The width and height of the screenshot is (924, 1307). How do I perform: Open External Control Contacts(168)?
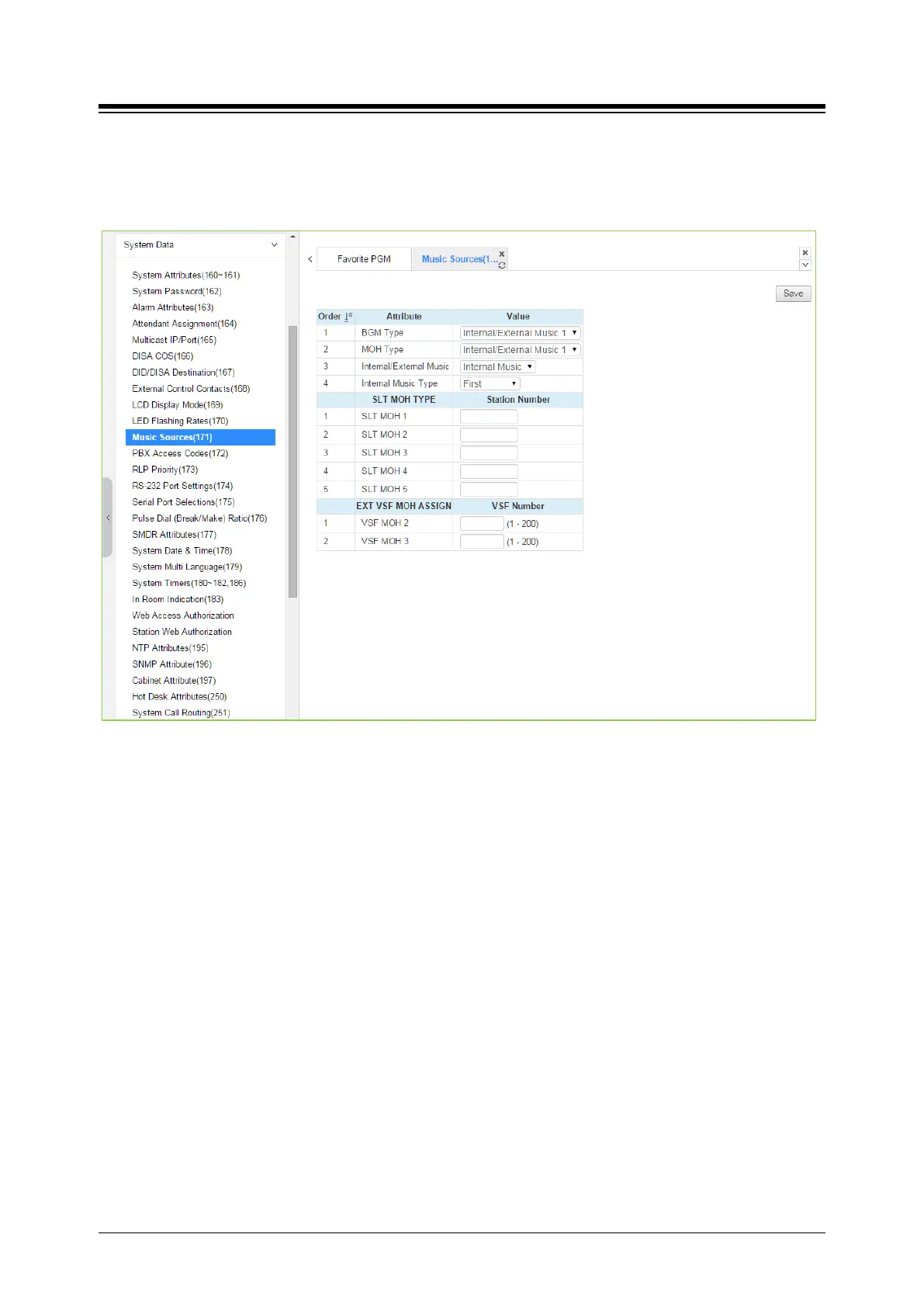click(x=191, y=389)
